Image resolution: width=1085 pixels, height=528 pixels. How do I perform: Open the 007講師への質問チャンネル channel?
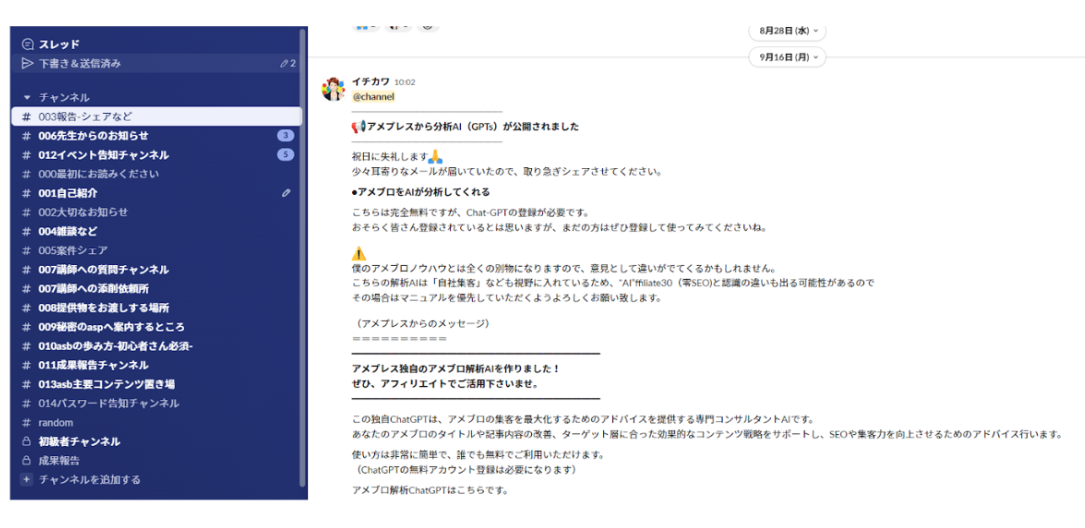coord(156,269)
